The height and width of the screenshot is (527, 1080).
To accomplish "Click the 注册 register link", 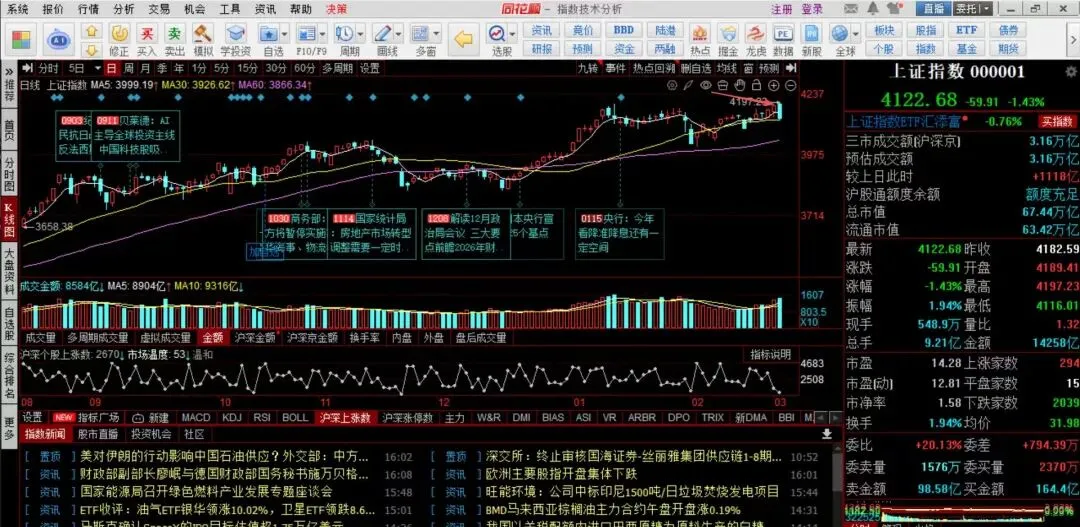I will coord(782,9).
